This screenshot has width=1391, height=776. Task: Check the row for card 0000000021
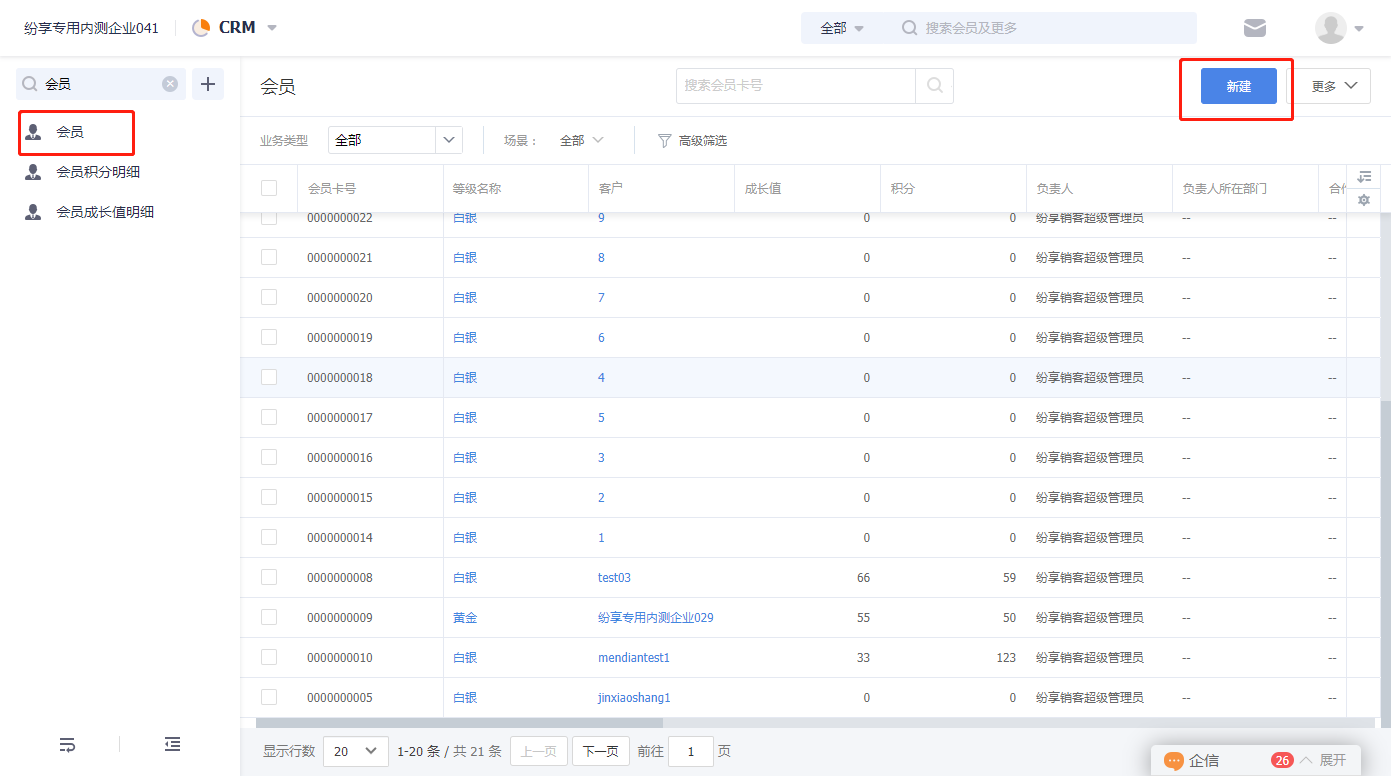pos(269,257)
